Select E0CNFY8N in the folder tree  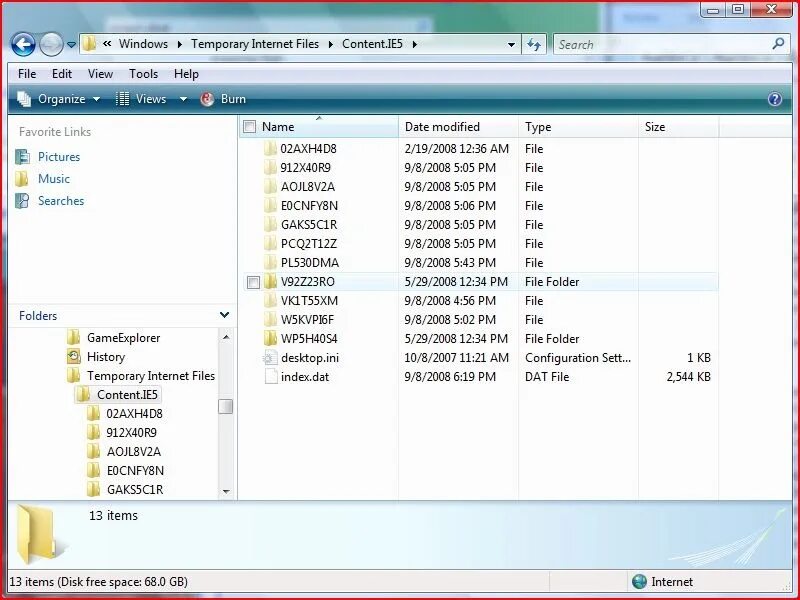pyautogui.click(x=135, y=470)
